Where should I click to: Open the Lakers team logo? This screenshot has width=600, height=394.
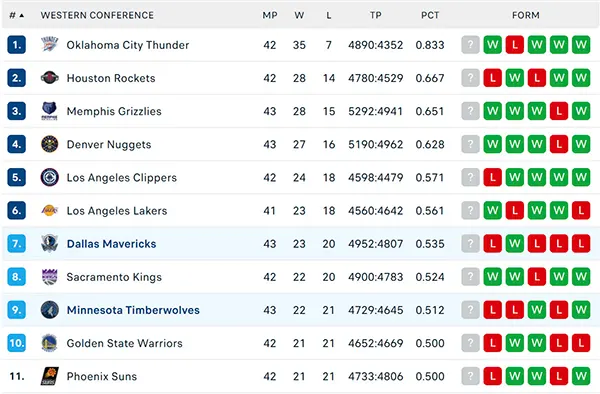point(50,210)
